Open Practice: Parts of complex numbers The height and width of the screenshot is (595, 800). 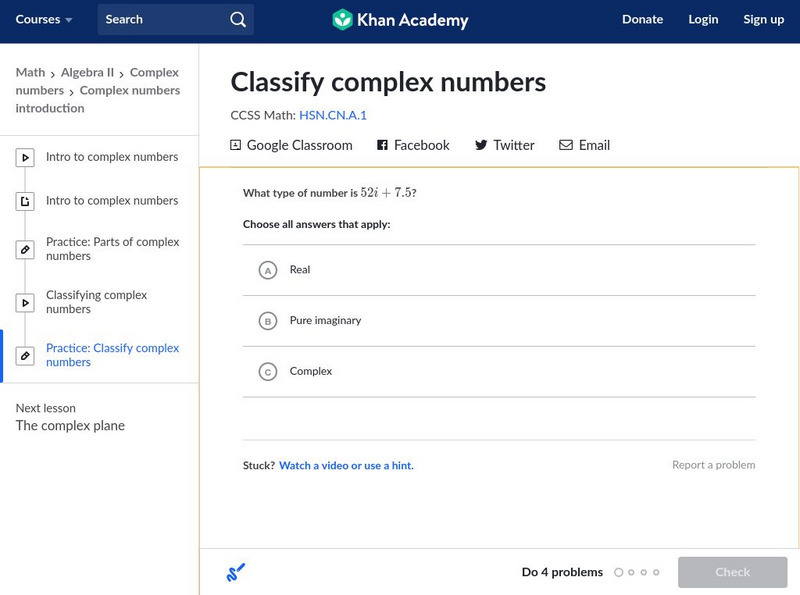point(112,249)
